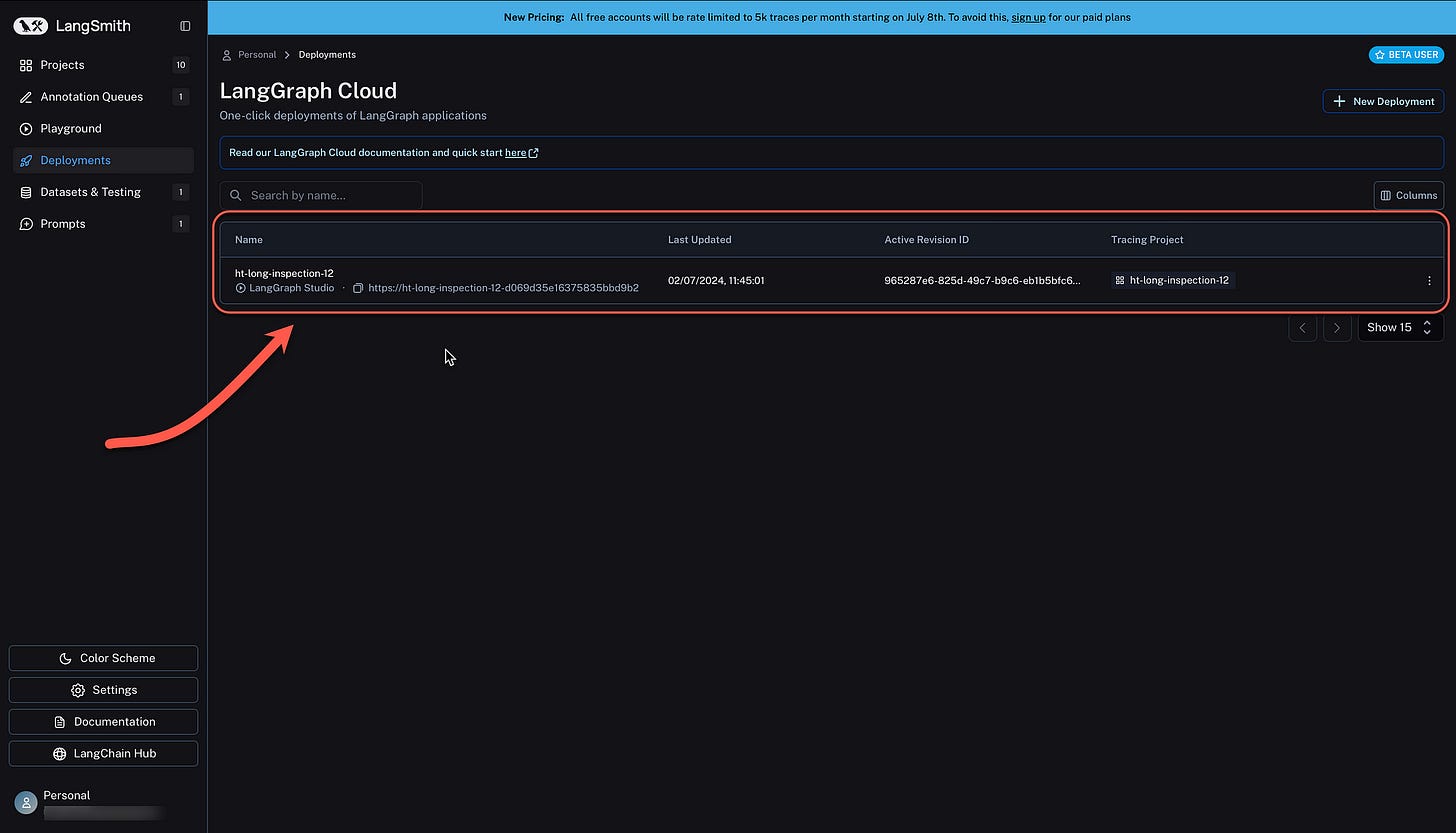
Task: Open the ht-long-inspection-12 tracing project tag
Action: 1173,281
